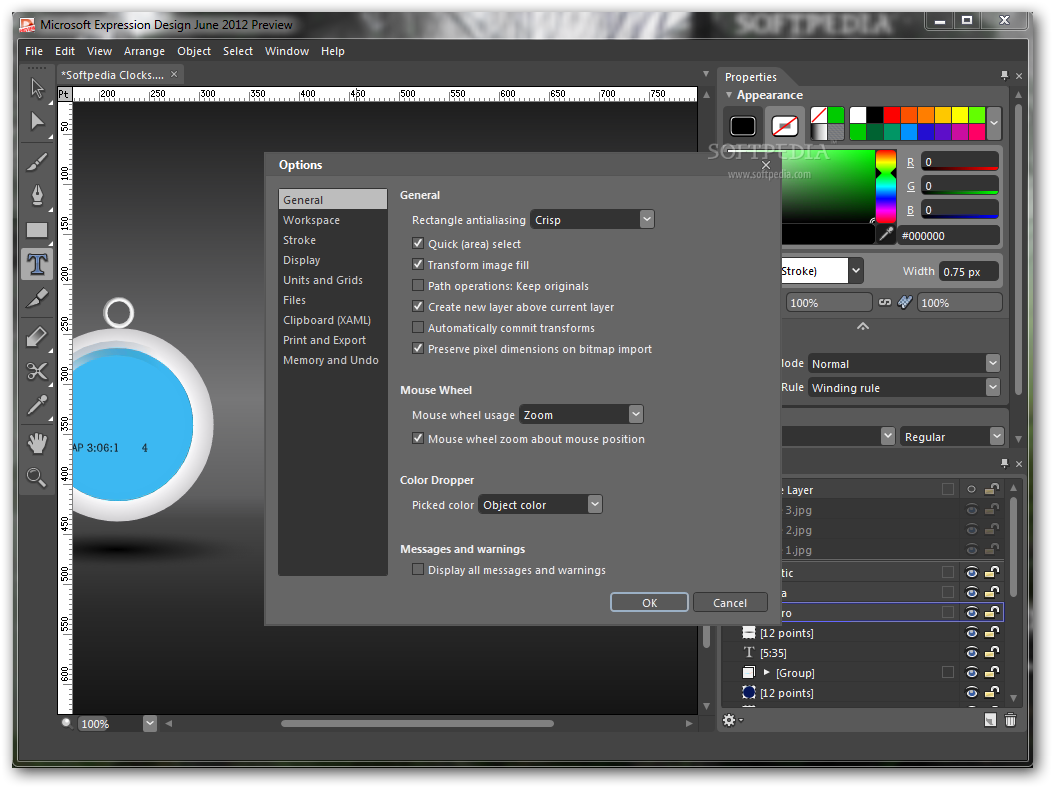Click the Fill box icon in Appearance
Viewport: 1053px width, 788px height.
coord(743,126)
